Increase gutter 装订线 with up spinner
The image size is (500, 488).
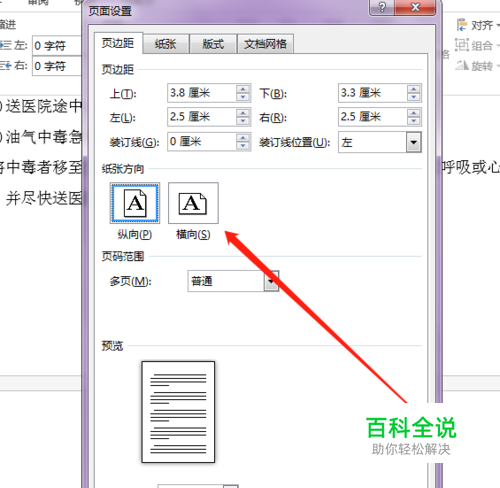tap(243, 138)
